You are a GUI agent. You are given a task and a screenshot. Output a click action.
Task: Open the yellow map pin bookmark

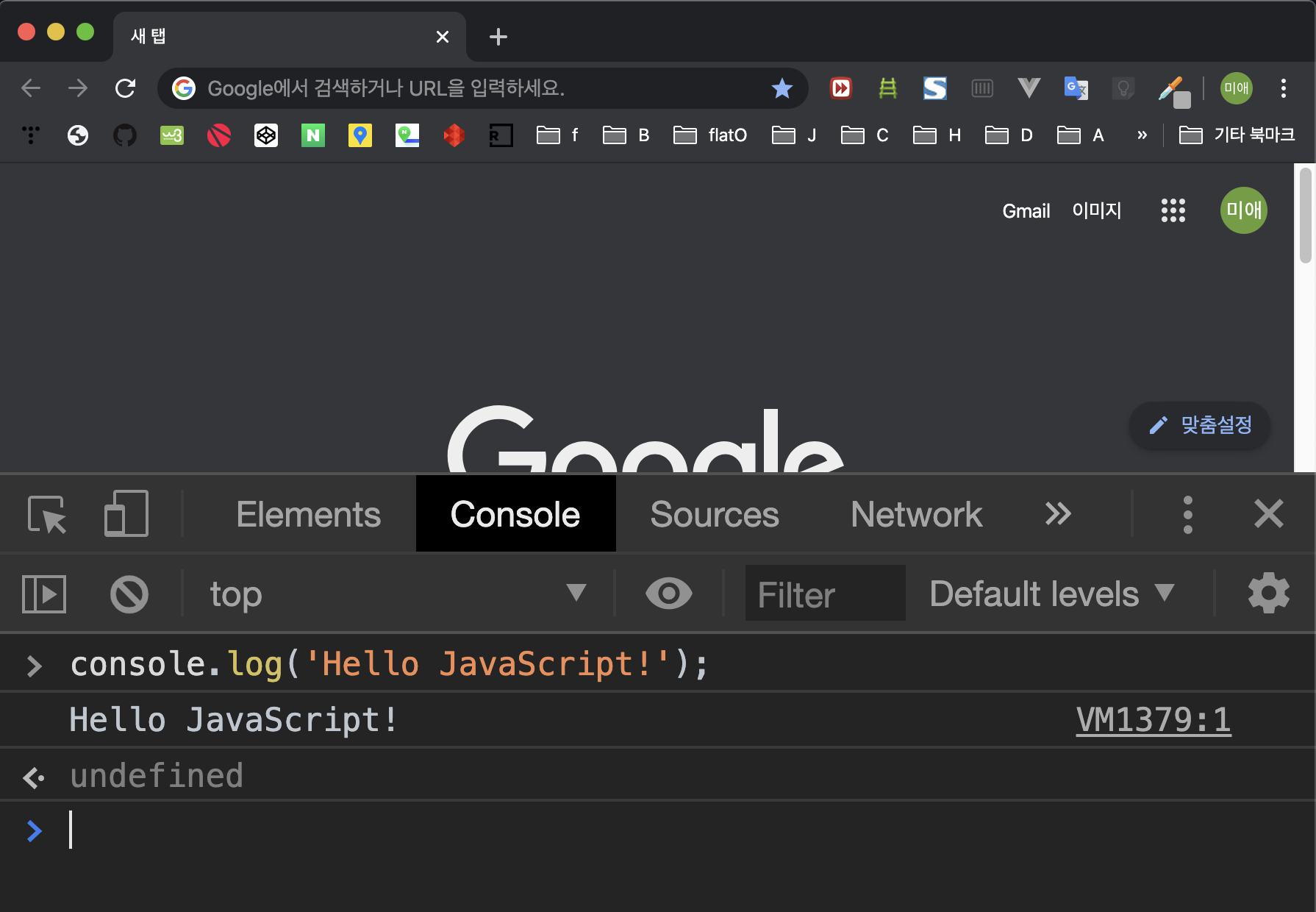coord(360,135)
